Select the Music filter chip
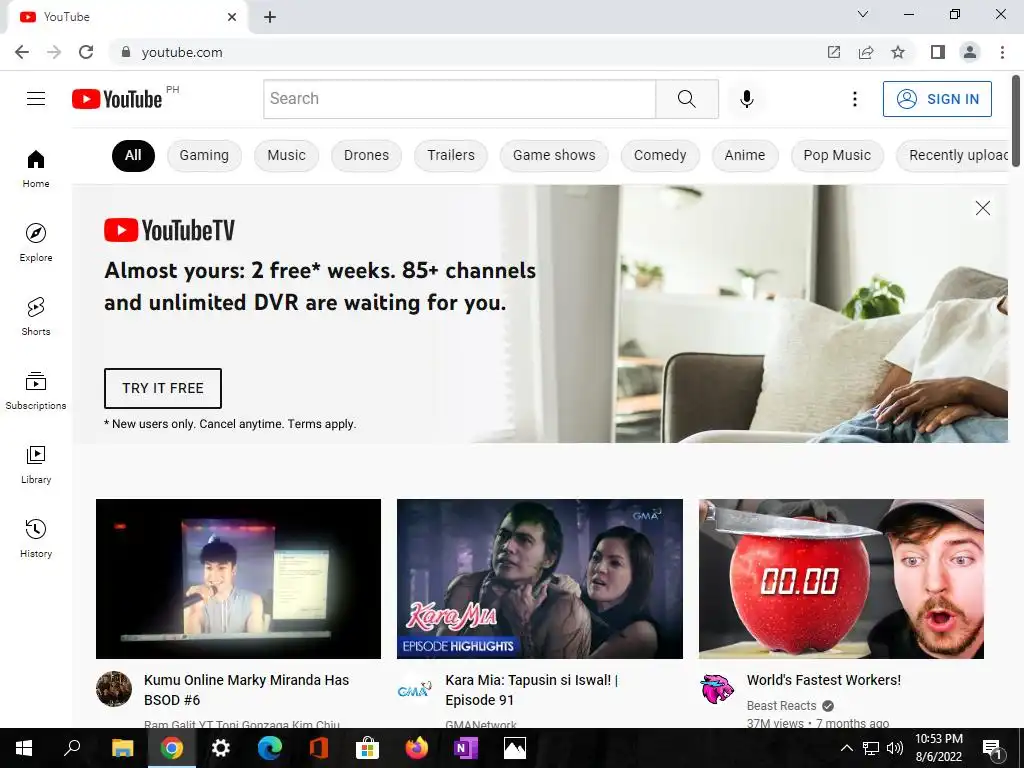The height and width of the screenshot is (768, 1024). 286,155
